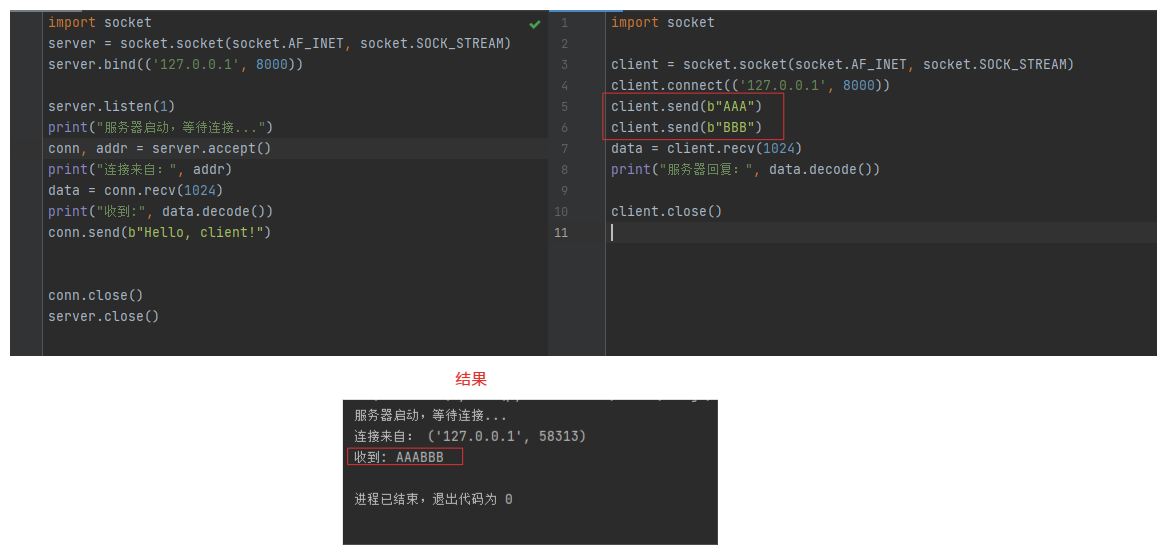Click line number 5 in client gutter
Image resolution: width=1167 pixels, height=554 pixels.
(x=564, y=107)
